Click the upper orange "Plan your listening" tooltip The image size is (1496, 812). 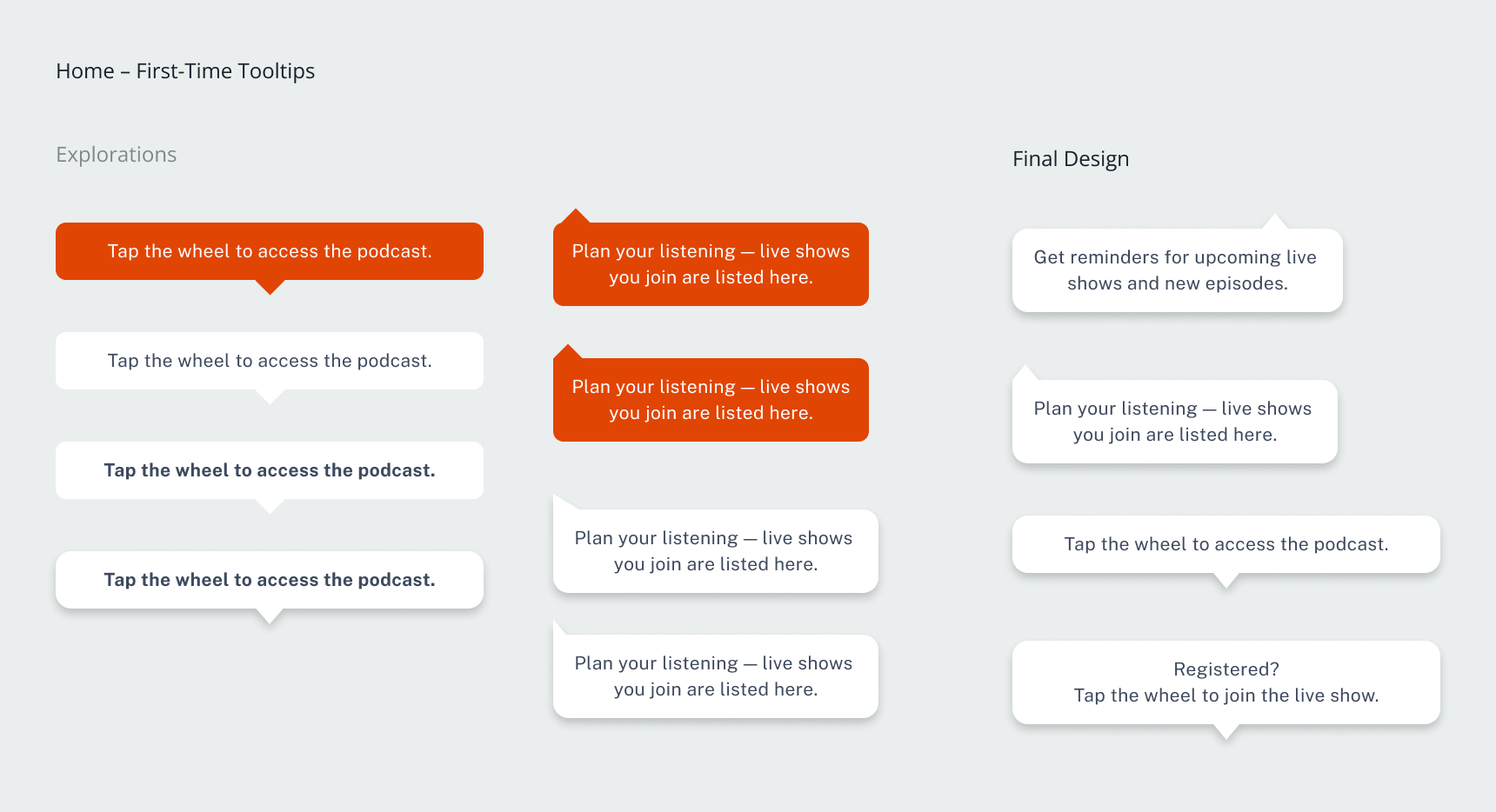point(711,264)
